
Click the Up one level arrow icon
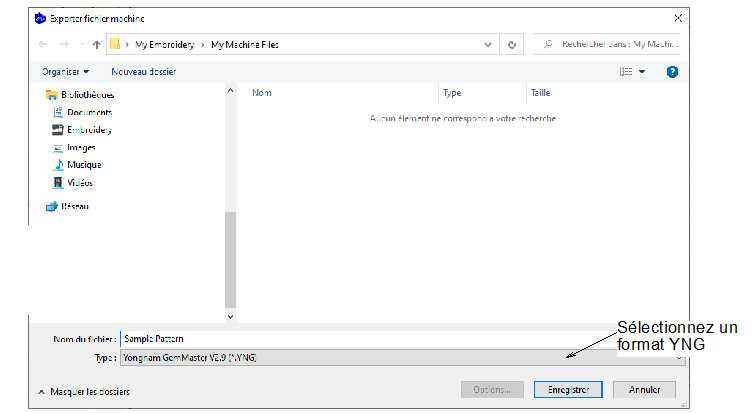95,45
